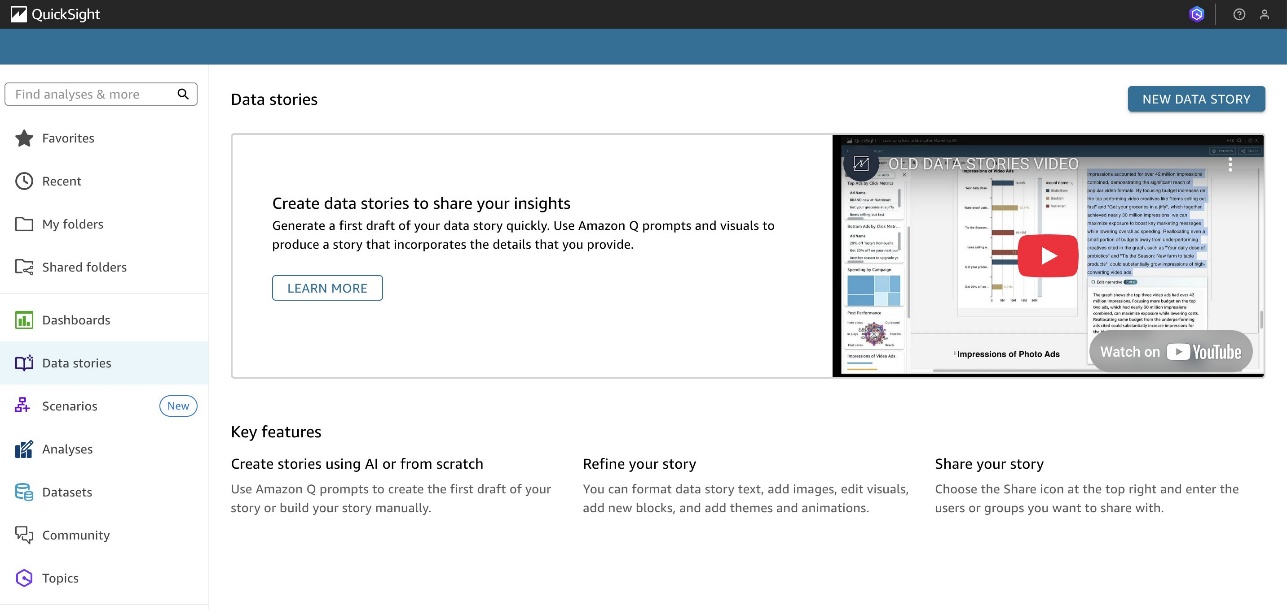Click the video channel avatar icon
Viewport: 1287px width, 613px height.
(861, 163)
